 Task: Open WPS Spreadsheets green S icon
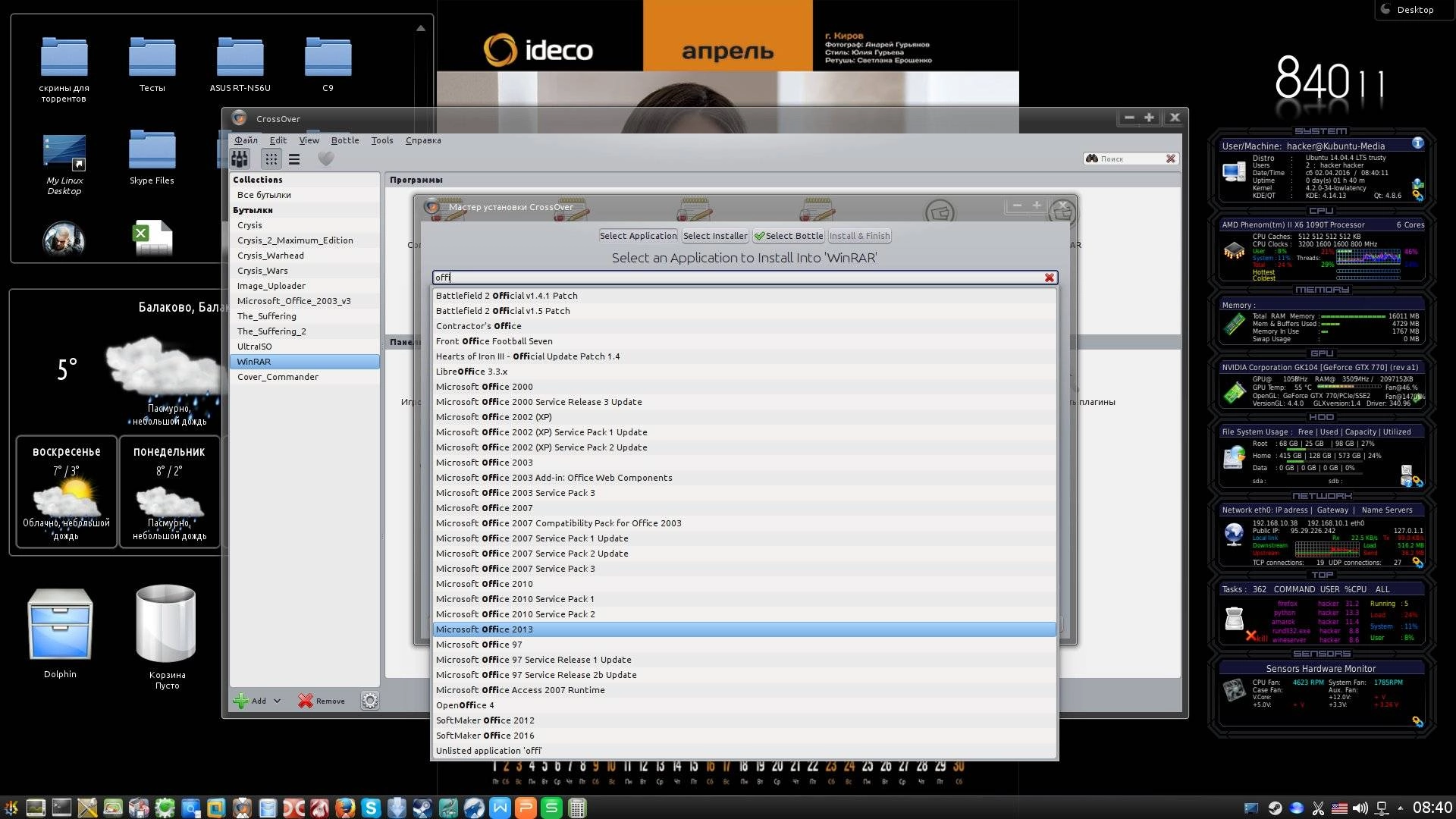[551, 808]
